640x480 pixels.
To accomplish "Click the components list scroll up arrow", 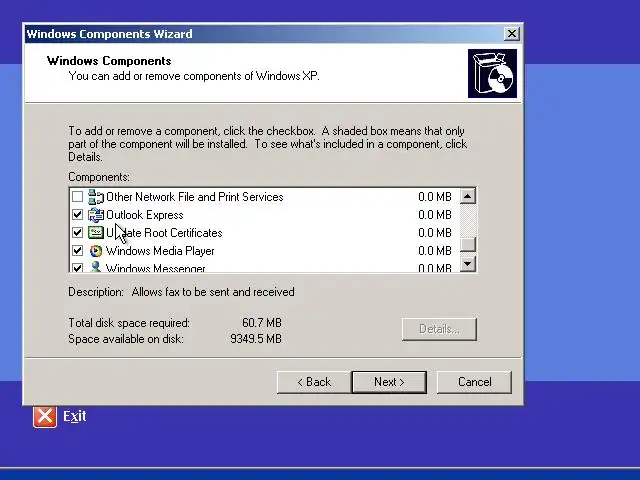I will [468, 196].
